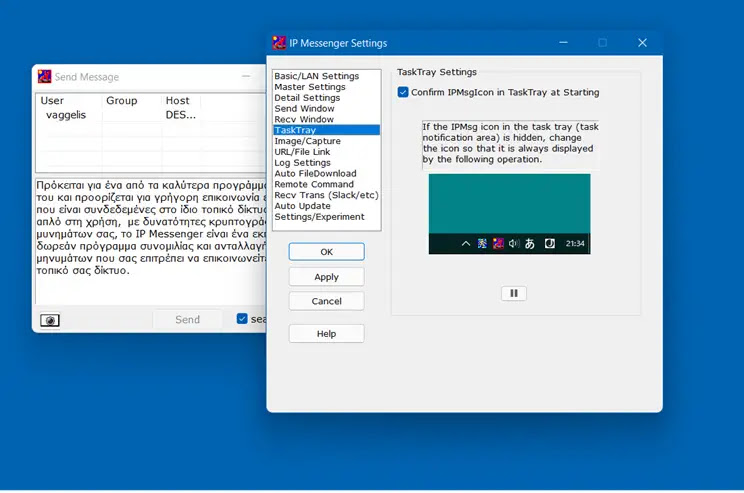Click Send in the Send Message window
The width and height of the screenshot is (744, 493).
pyautogui.click(x=187, y=320)
